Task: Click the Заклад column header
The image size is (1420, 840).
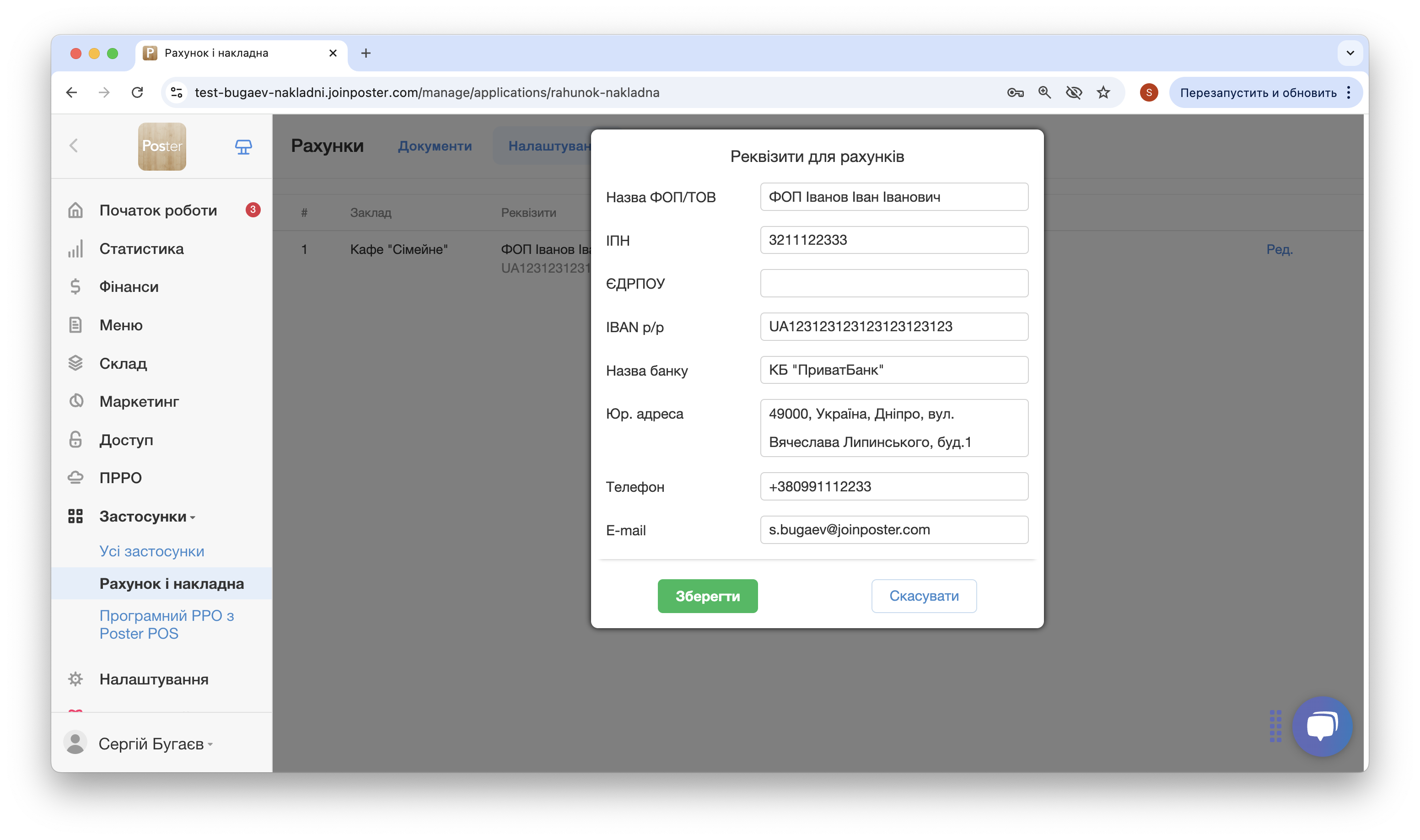Action: tap(371, 212)
